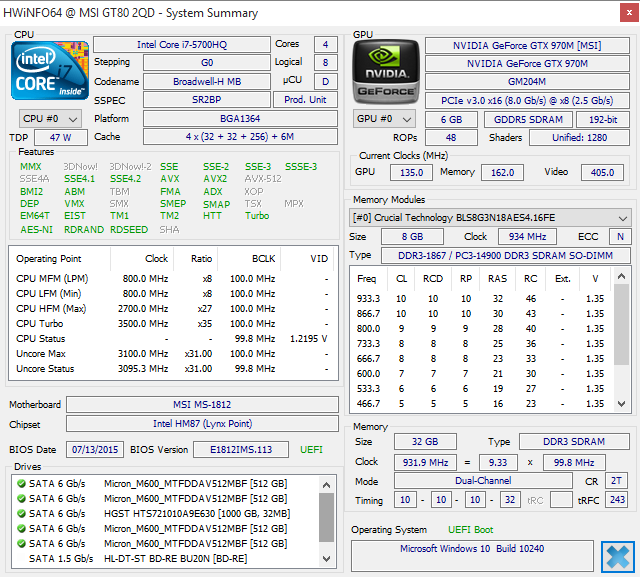
Task: Click the tRFC 243 field
Action: pos(617,499)
